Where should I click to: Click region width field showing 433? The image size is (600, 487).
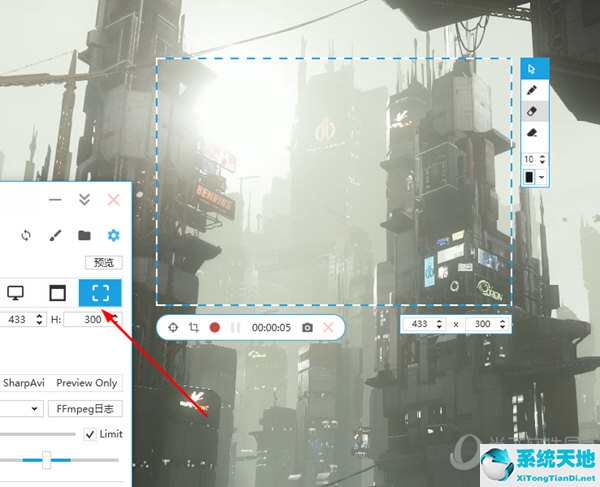[419, 324]
